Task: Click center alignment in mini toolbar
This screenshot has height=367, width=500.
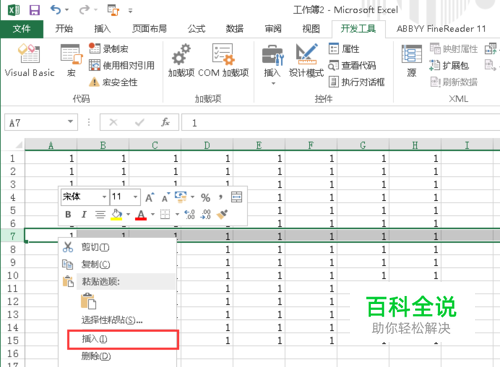Action: point(100,214)
